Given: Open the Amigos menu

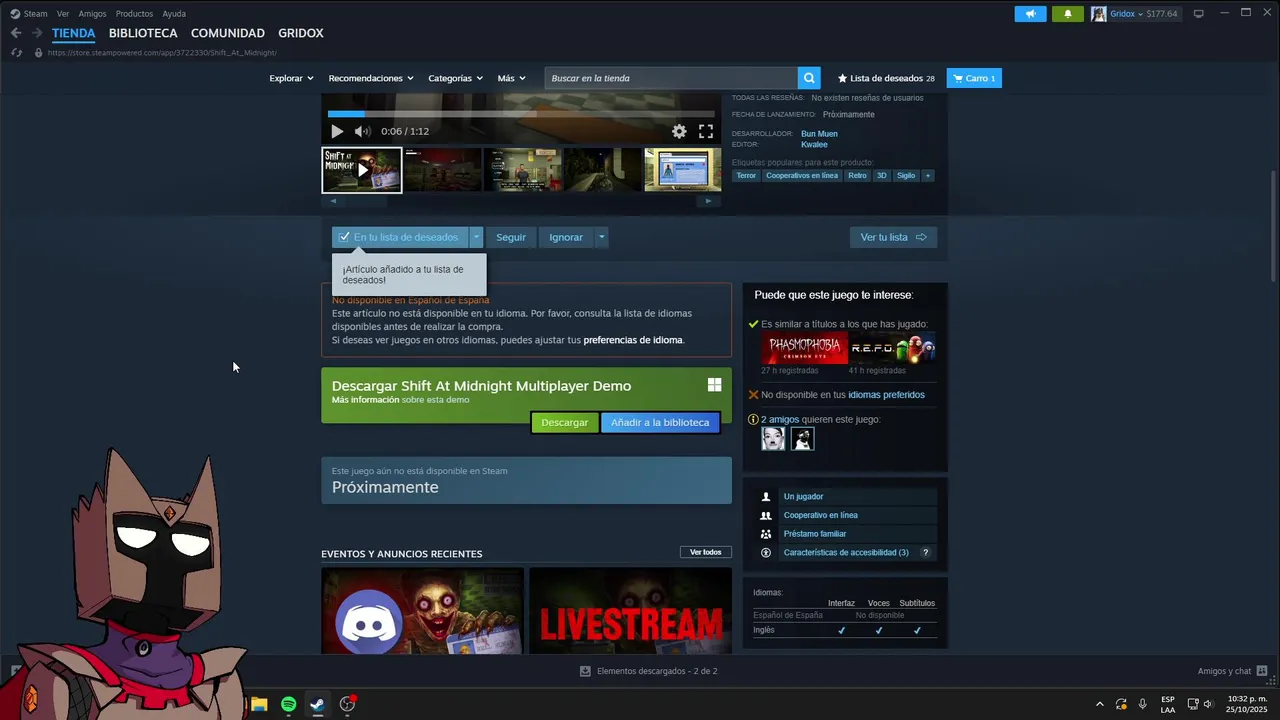Looking at the screenshot, I should [92, 14].
